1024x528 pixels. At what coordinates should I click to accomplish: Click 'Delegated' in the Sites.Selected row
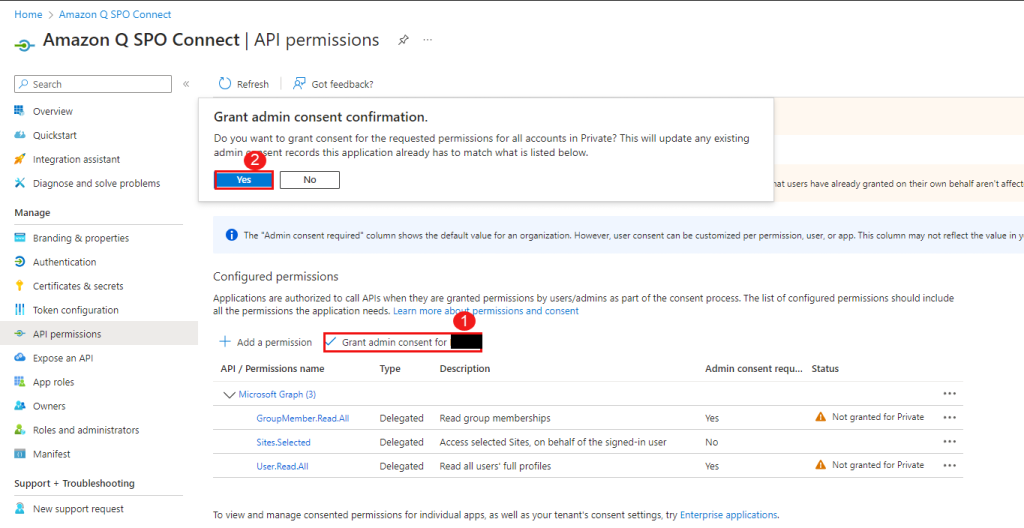point(402,442)
